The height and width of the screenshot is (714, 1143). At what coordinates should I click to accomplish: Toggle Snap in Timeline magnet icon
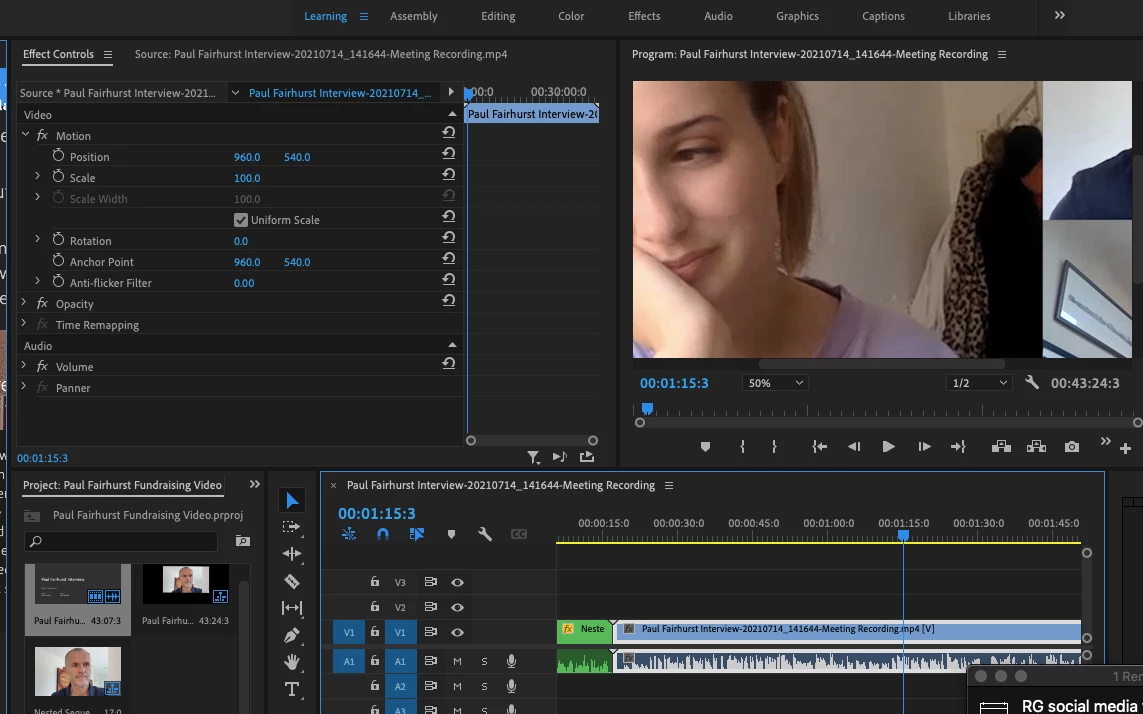tap(383, 535)
